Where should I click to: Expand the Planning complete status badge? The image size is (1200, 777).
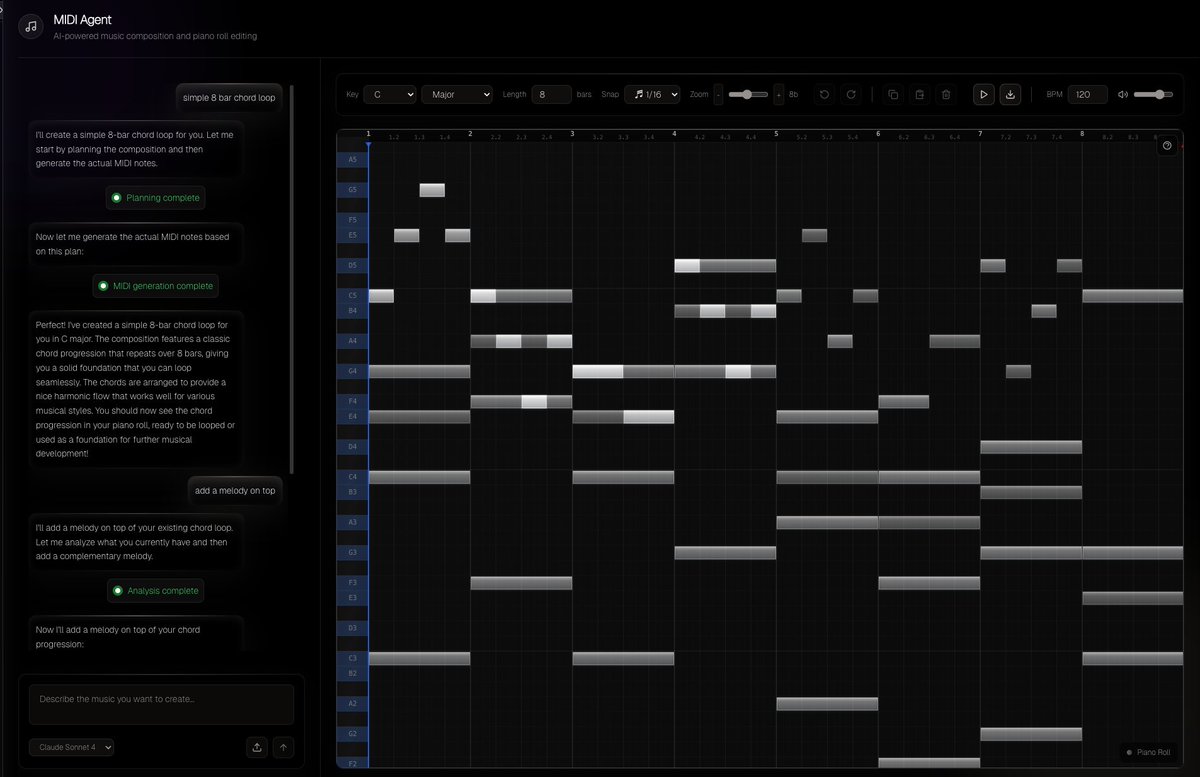155,198
